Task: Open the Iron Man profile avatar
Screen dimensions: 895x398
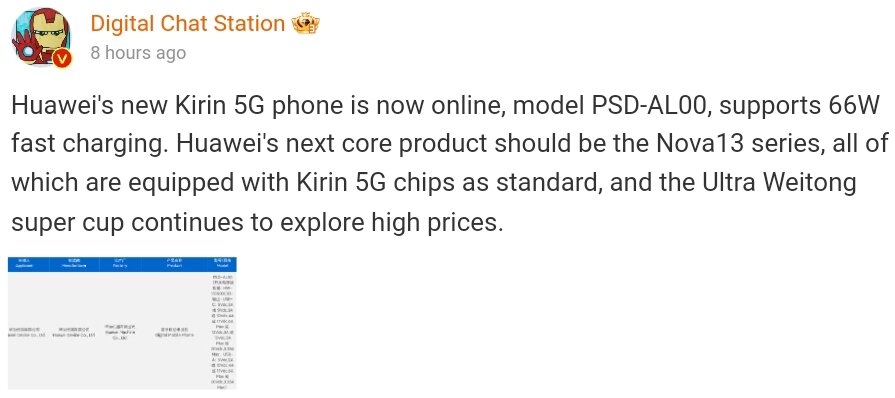Action: (x=41, y=38)
